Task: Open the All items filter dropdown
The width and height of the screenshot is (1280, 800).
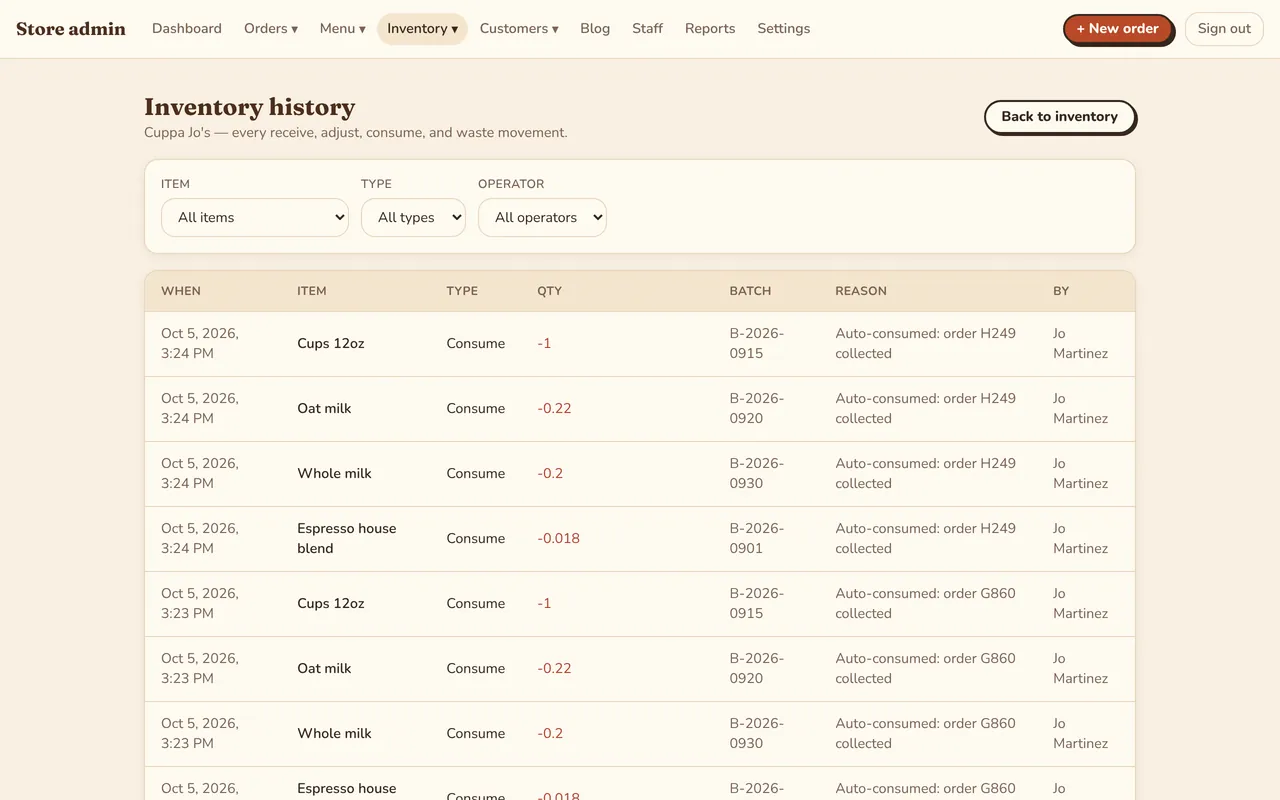Action: [255, 217]
